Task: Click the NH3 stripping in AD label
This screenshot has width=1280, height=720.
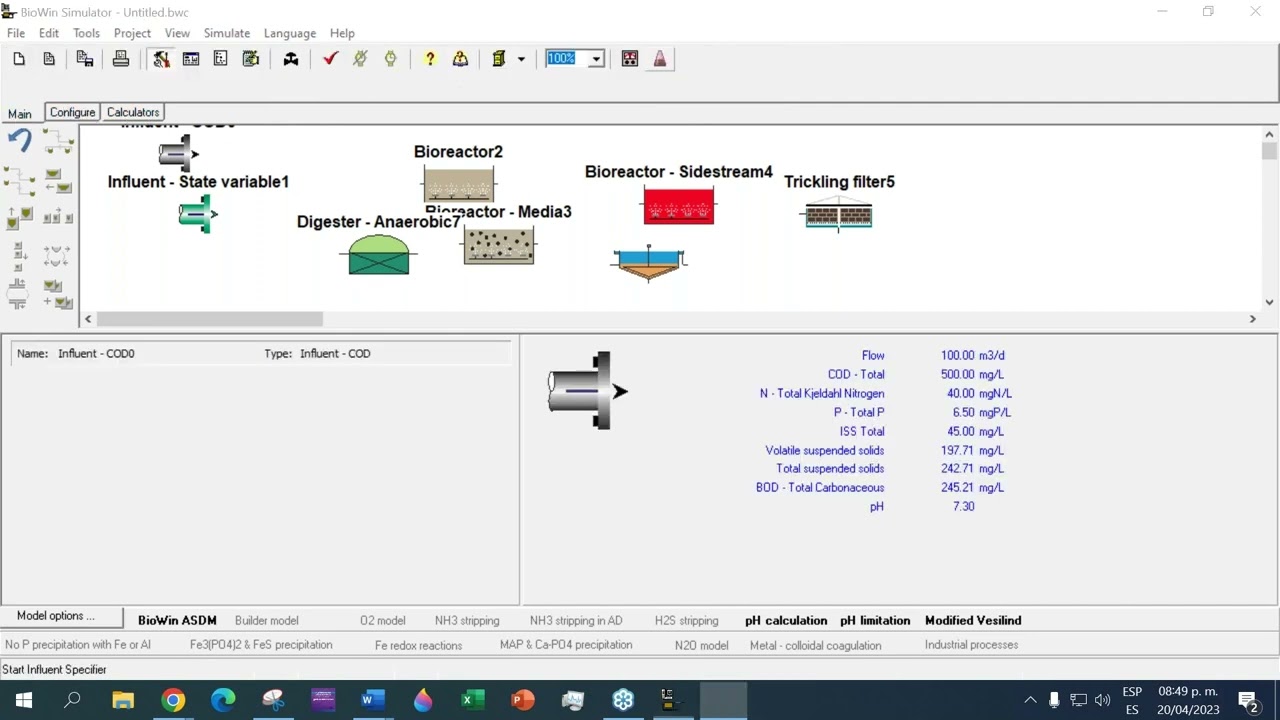Action: click(576, 620)
